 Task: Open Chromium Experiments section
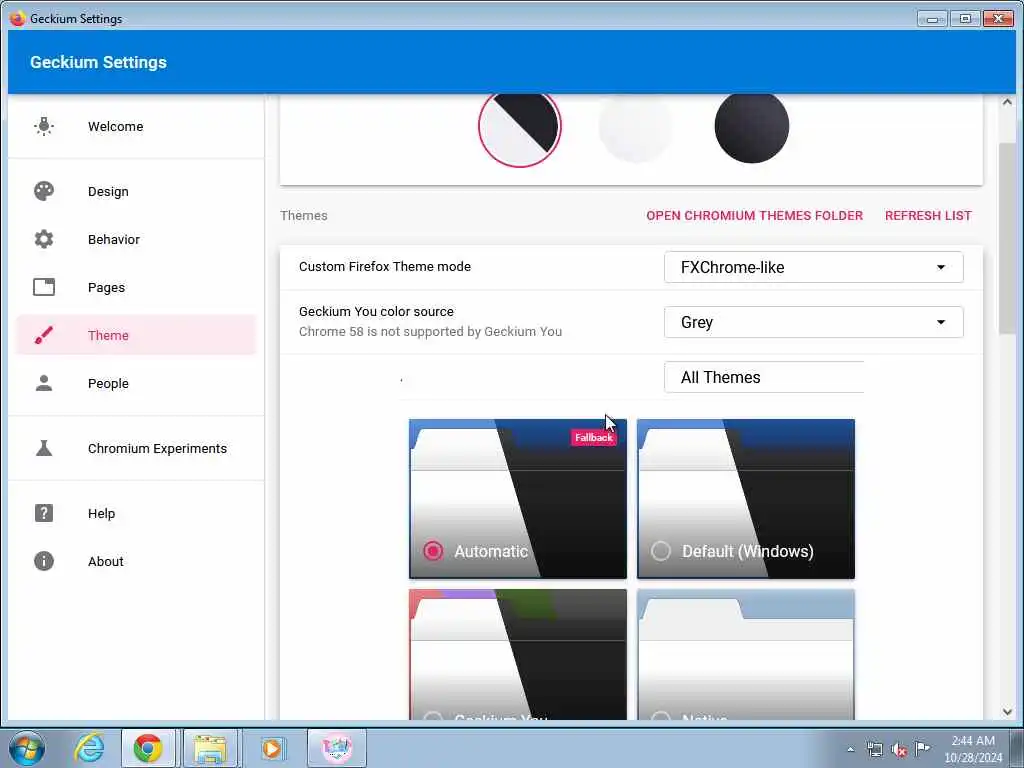(136, 448)
